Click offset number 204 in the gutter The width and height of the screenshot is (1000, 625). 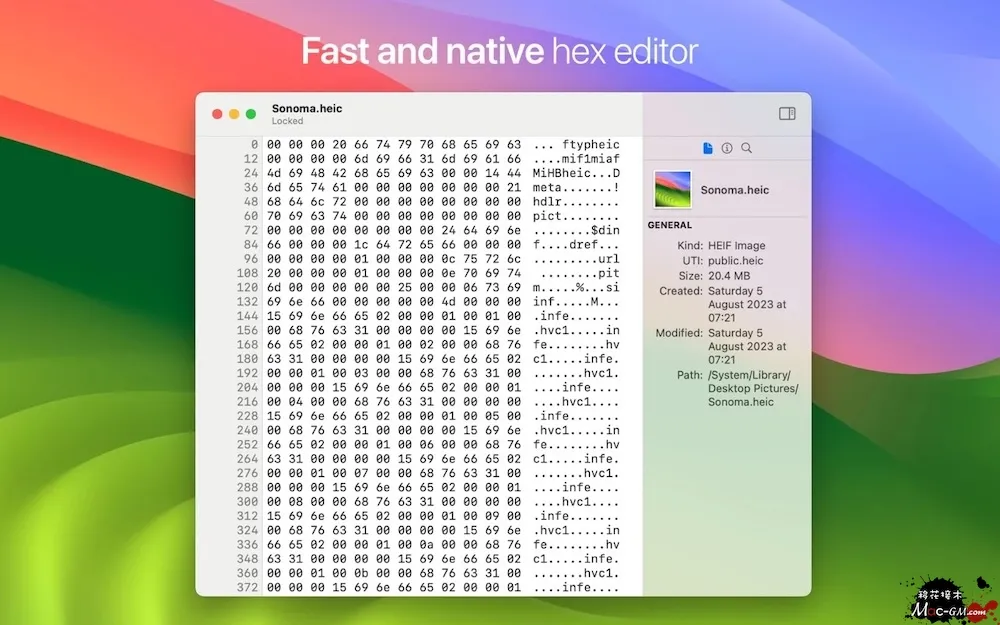247,388
